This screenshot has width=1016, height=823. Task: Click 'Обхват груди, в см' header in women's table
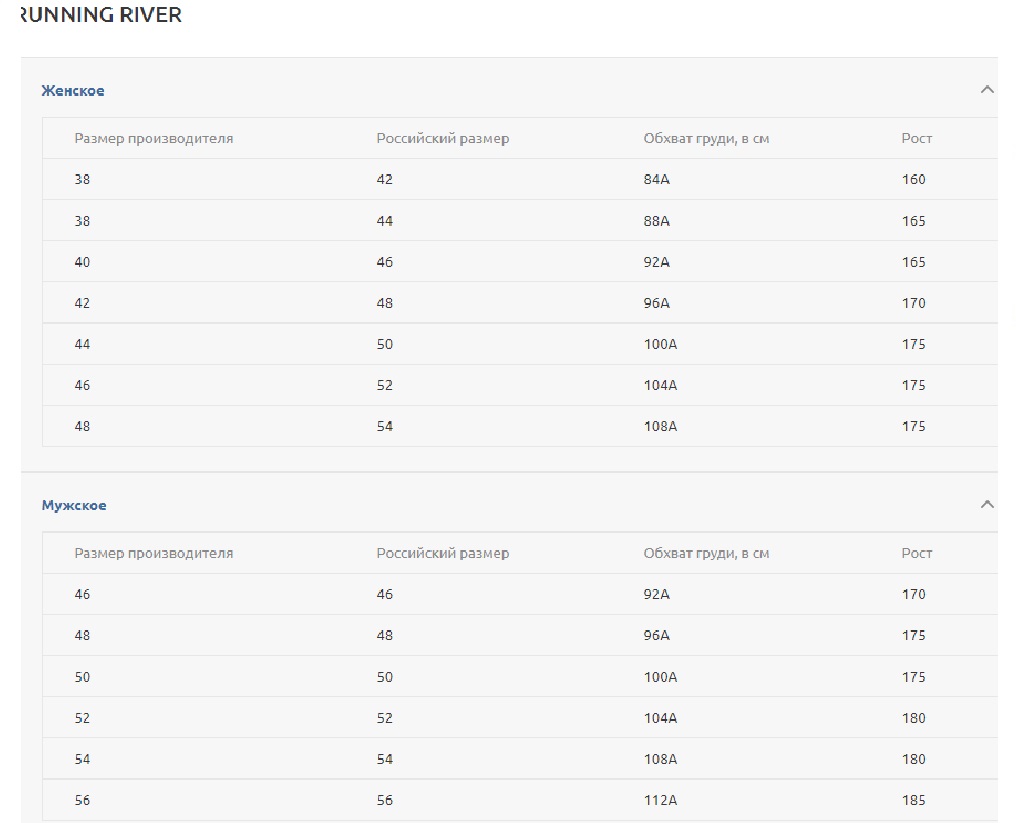click(706, 139)
